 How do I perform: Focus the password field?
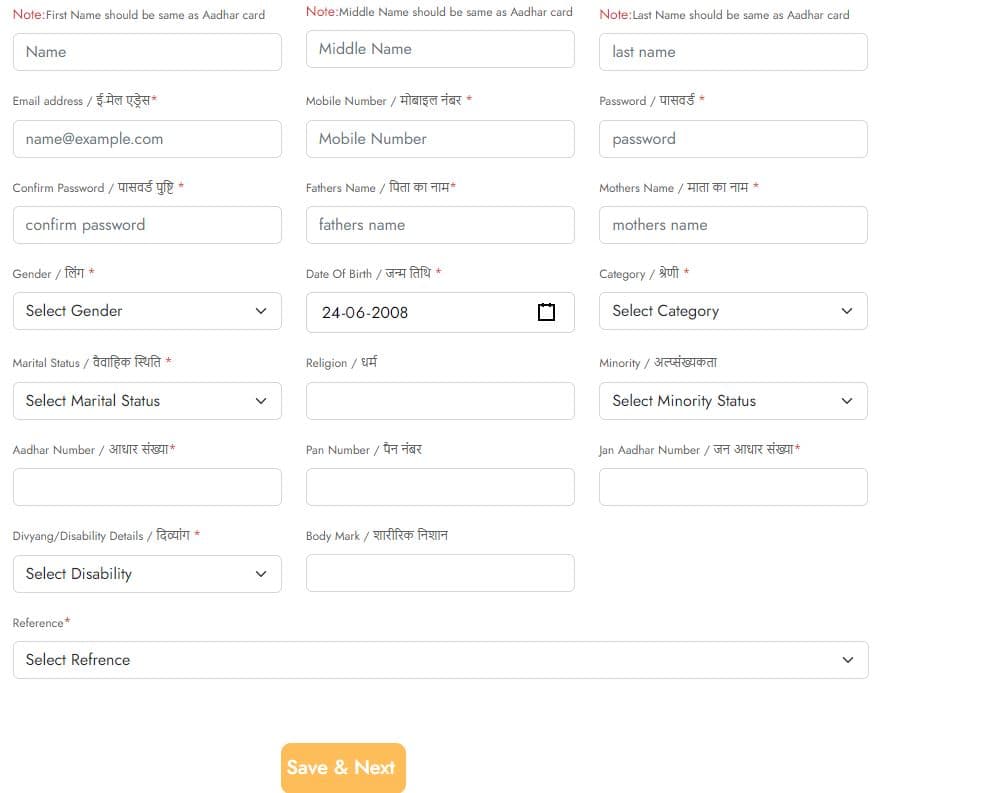point(732,139)
